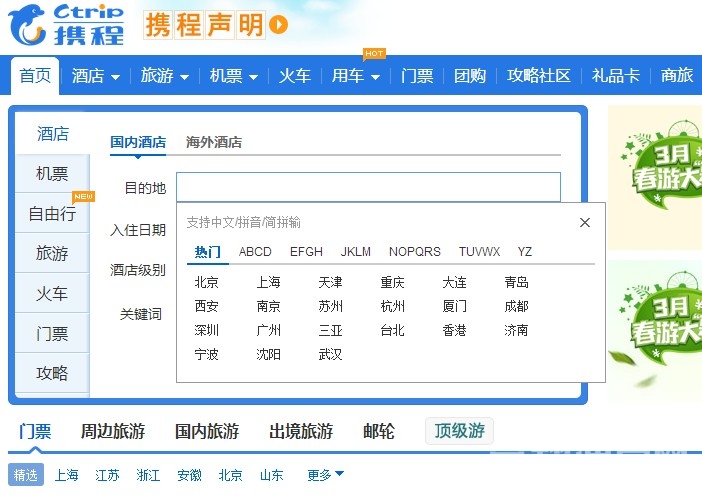
Task: Choose 成都 as destination
Action: tap(516, 306)
